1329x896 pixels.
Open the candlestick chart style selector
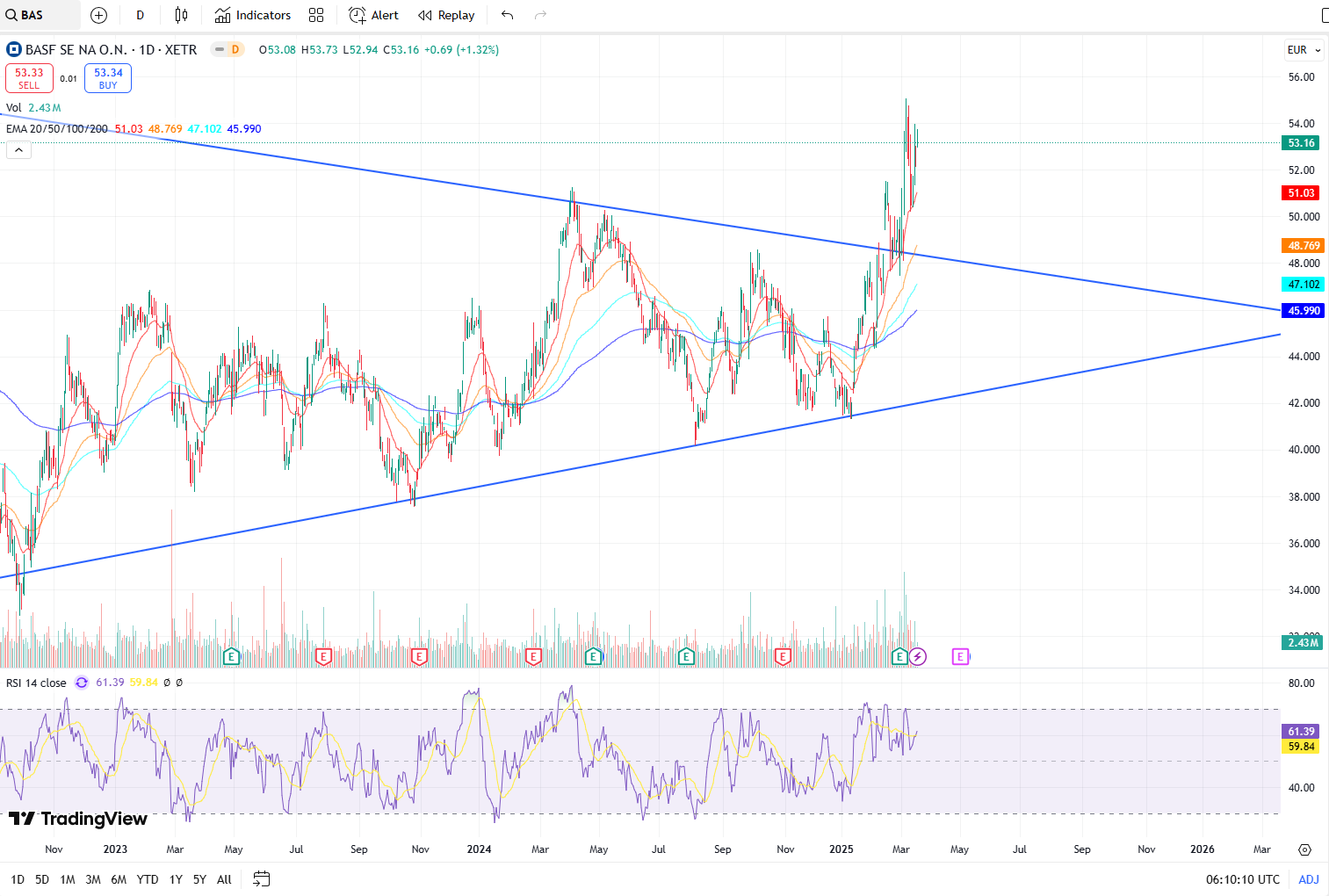[181, 15]
